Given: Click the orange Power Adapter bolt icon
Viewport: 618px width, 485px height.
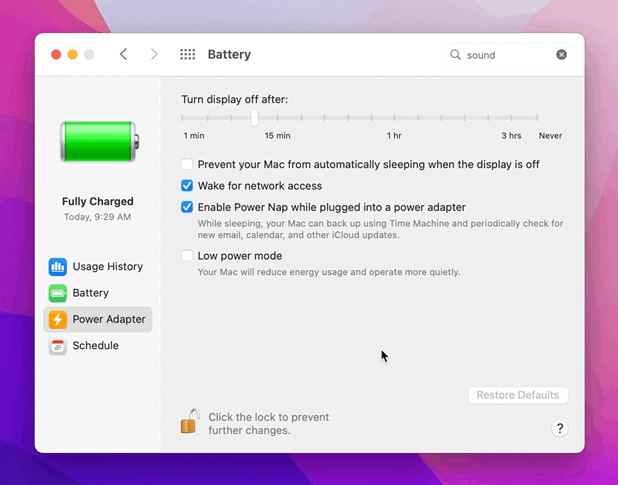Looking at the screenshot, I should [x=58, y=320].
